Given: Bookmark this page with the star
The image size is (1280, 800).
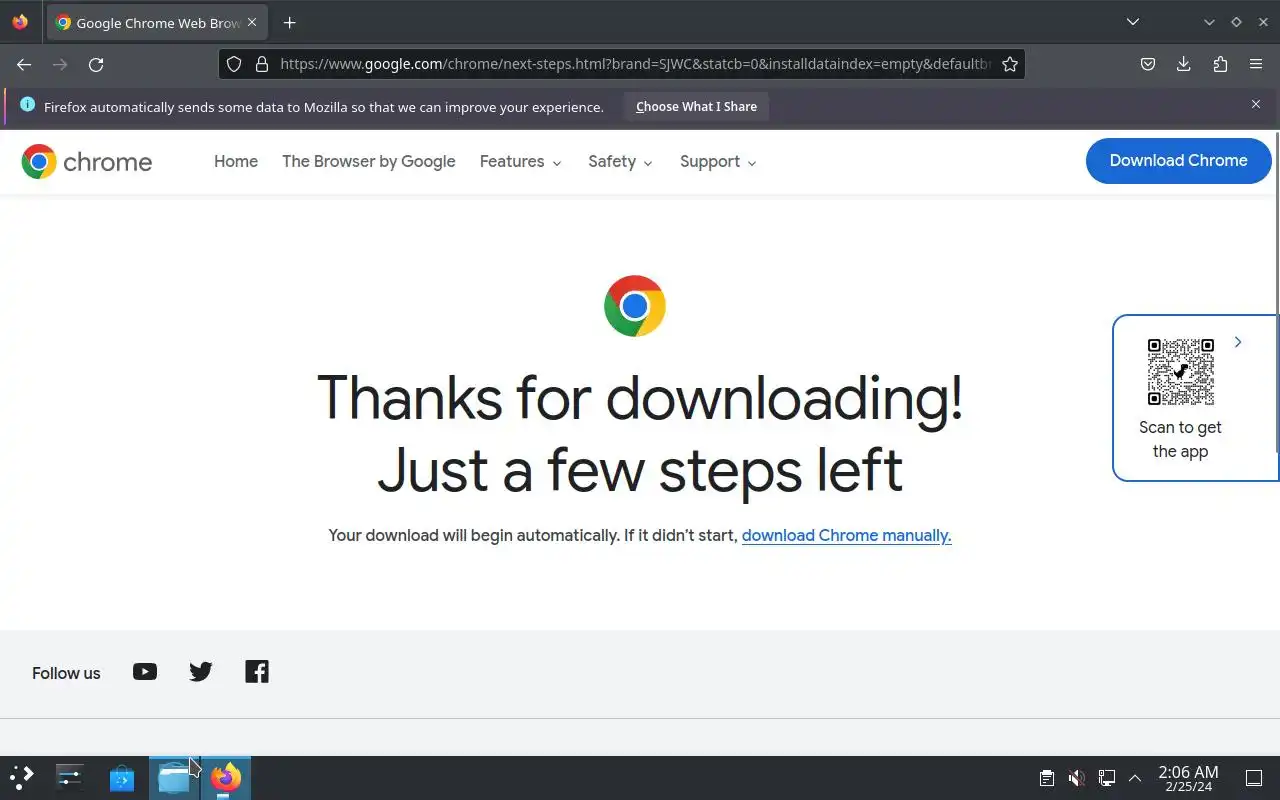Looking at the screenshot, I should tap(1010, 64).
